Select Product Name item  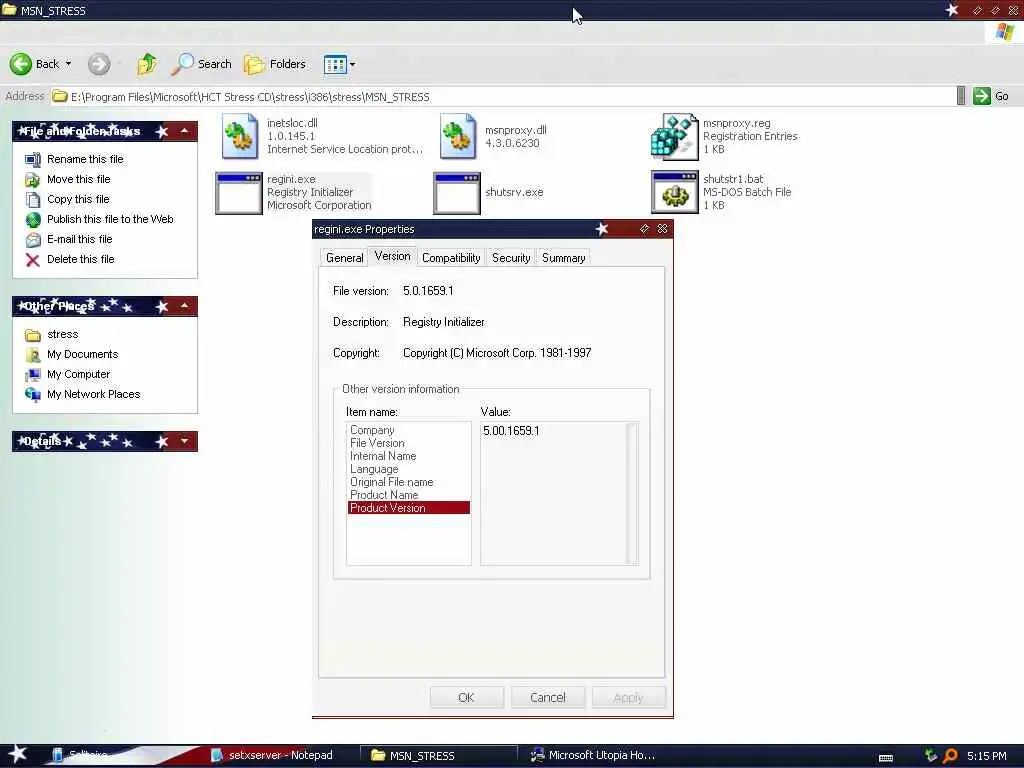coord(384,495)
